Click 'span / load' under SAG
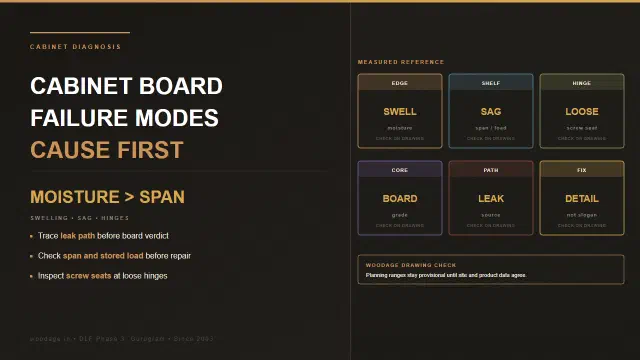This screenshot has width=640, height=360. coord(491,128)
